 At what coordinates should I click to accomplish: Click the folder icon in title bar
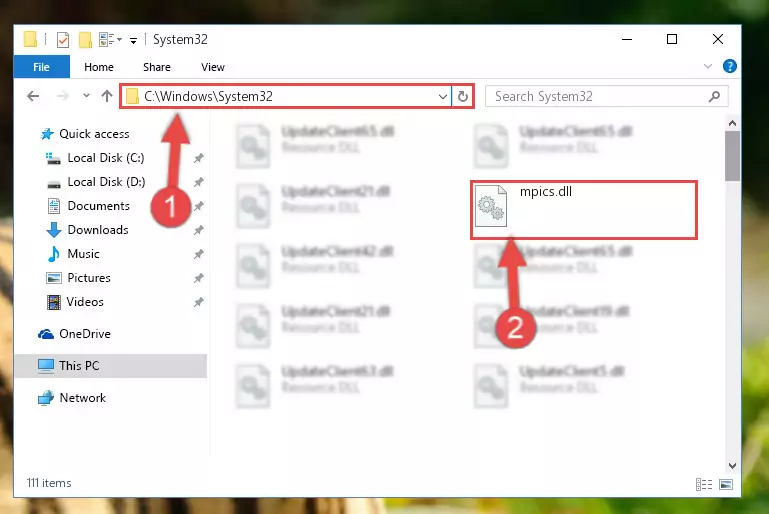tap(30, 39)
